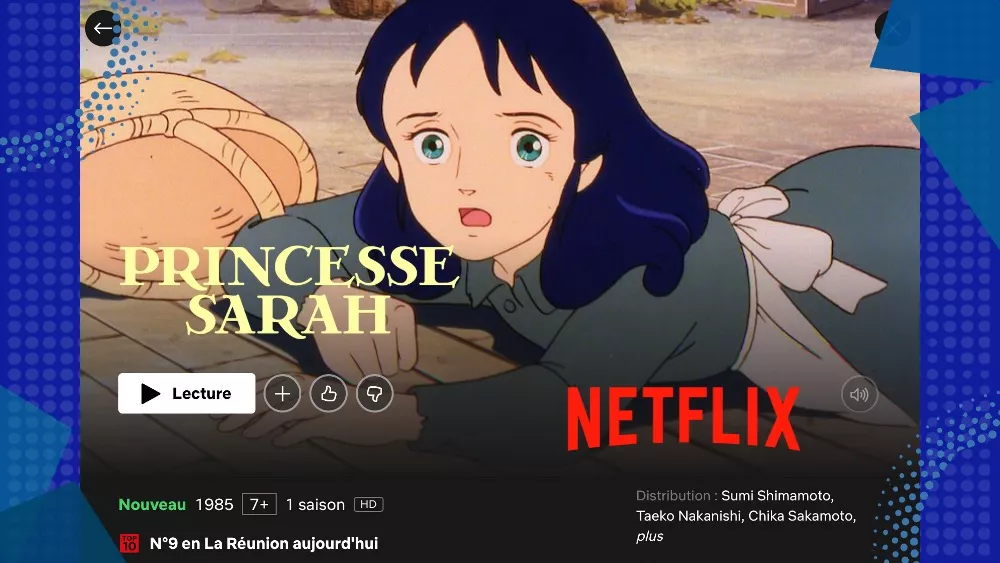Click the 7+ maturity rating badge
Image resolution: width=1000 pixels, height=563 pixels.
tap(260, 504)
